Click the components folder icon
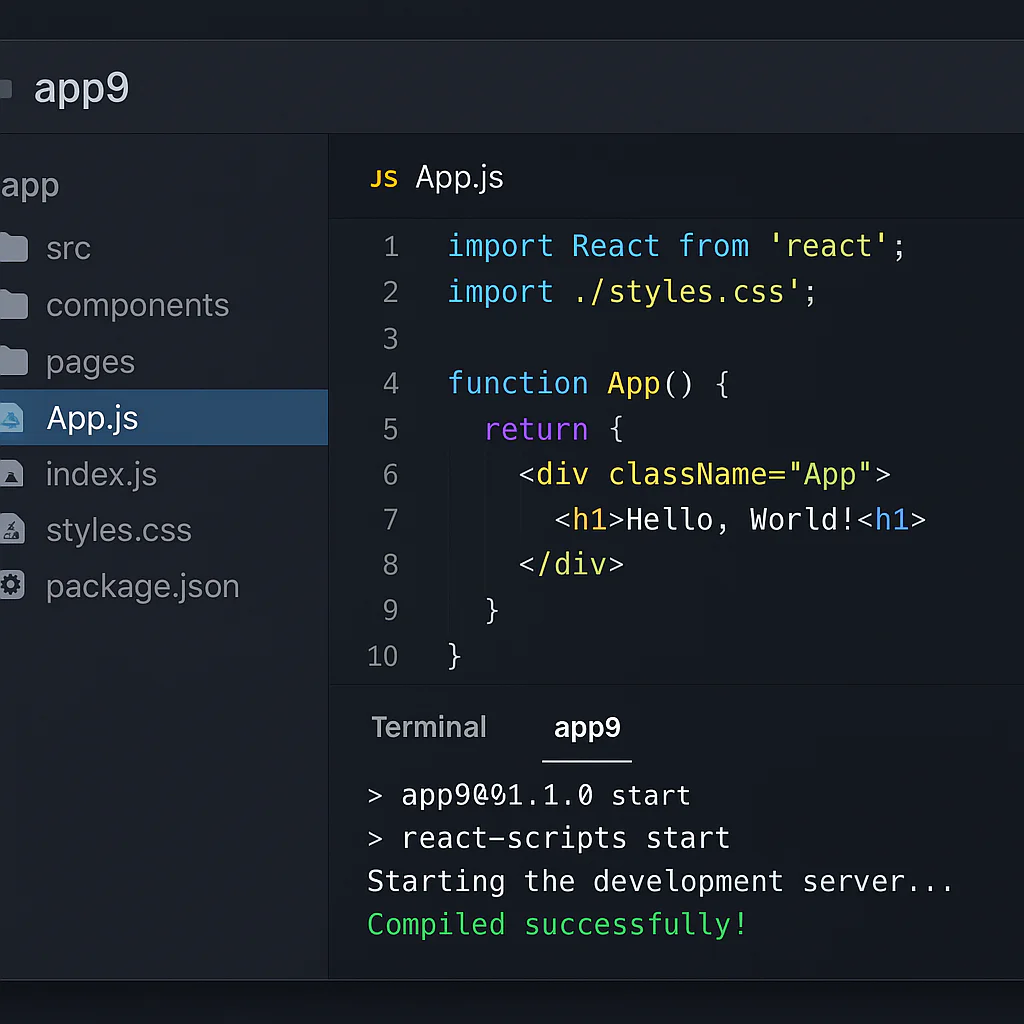The height and width of the screenshot is (1024, 1024). coord(14,304)
